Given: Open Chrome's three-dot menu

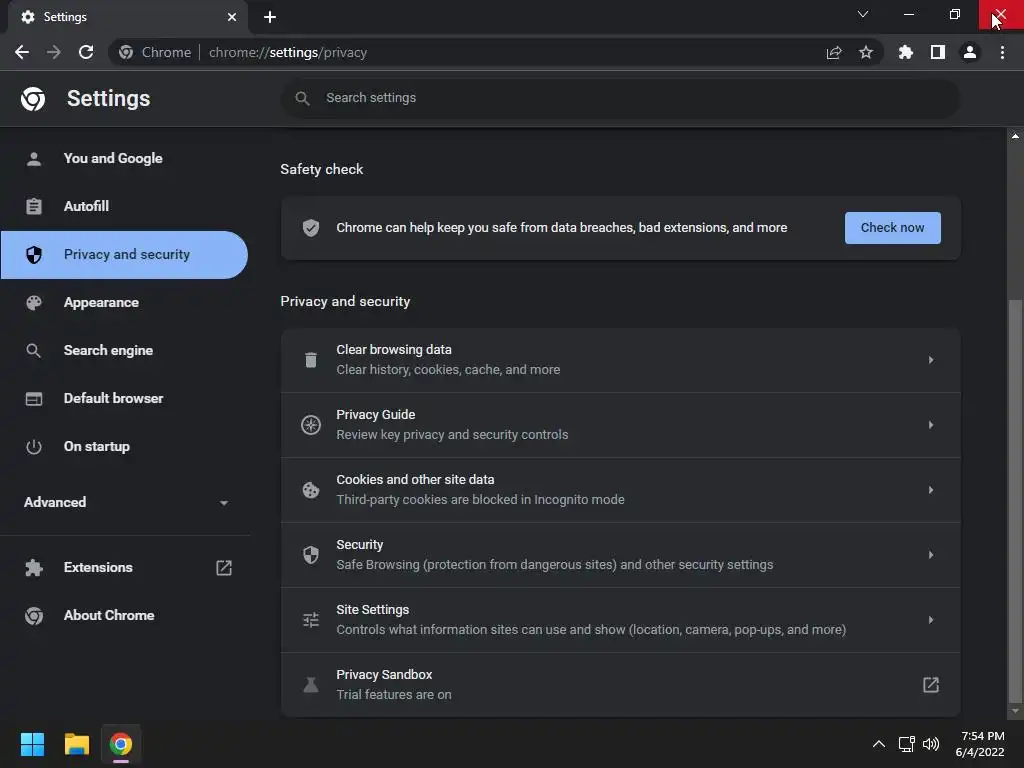Looking at the screenshot, I should click(1002, 52).
